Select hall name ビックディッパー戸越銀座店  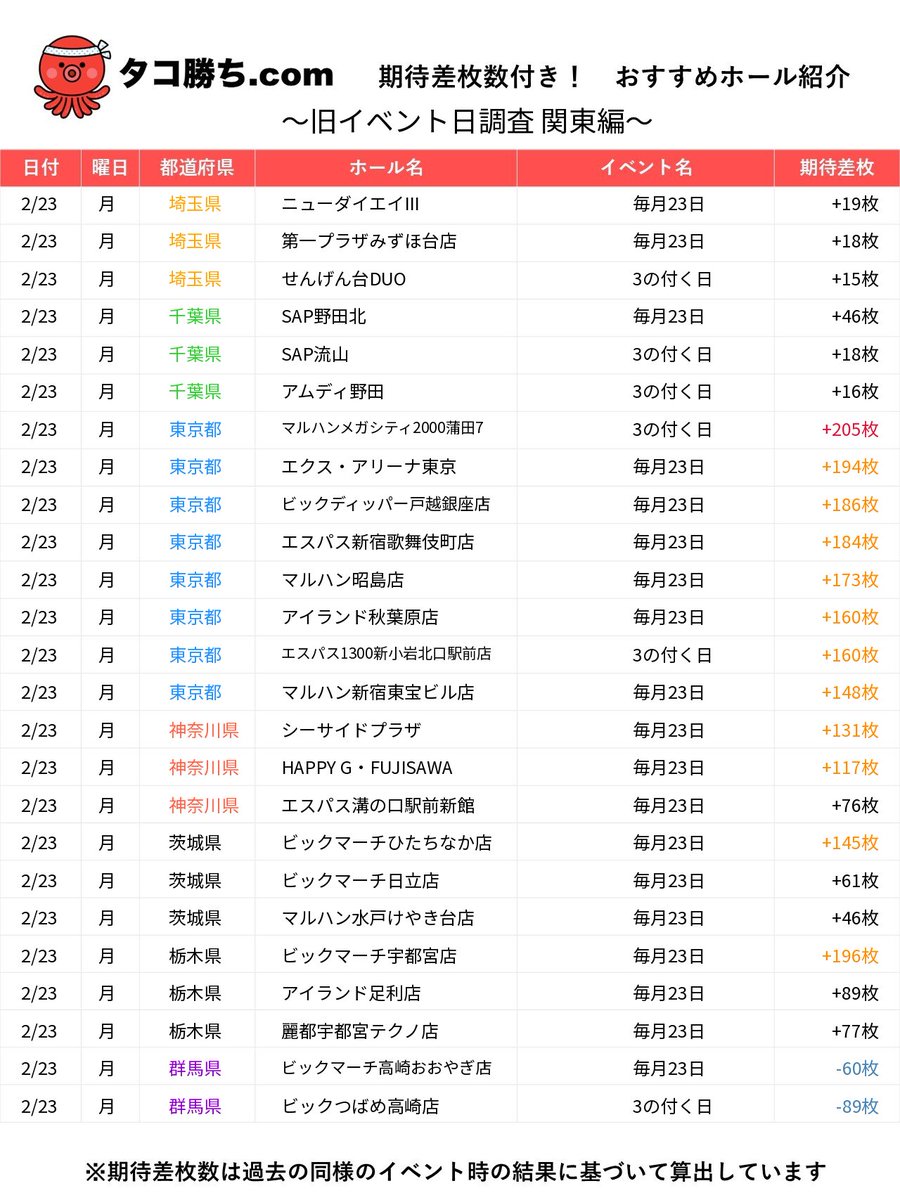[386, 504]
